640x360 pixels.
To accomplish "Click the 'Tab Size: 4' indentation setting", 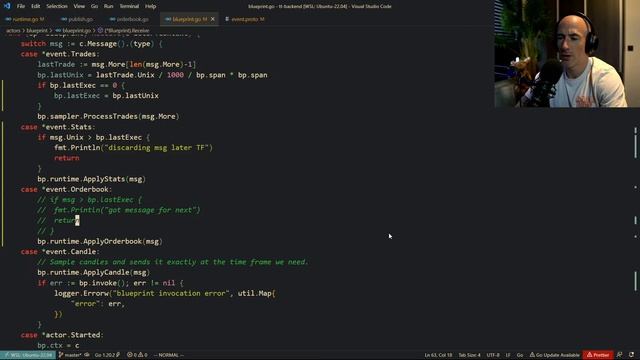I will (469, 355).
